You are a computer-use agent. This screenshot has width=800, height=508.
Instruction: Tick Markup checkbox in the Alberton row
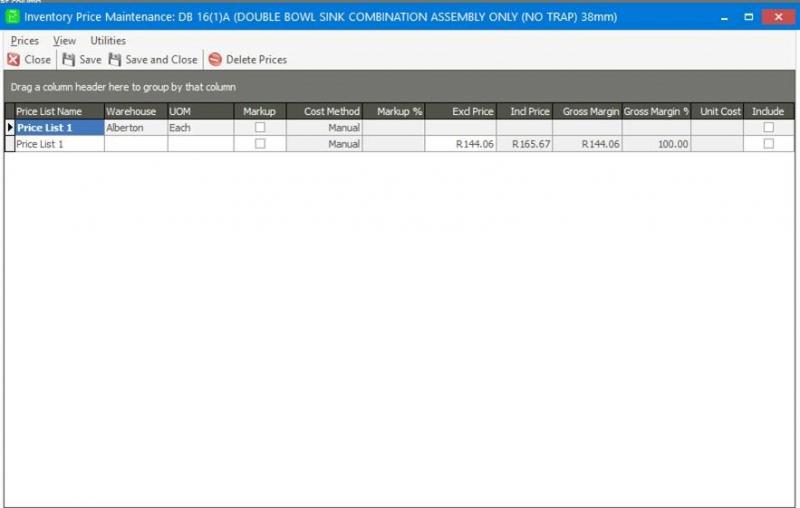click(x=260, y=128)
